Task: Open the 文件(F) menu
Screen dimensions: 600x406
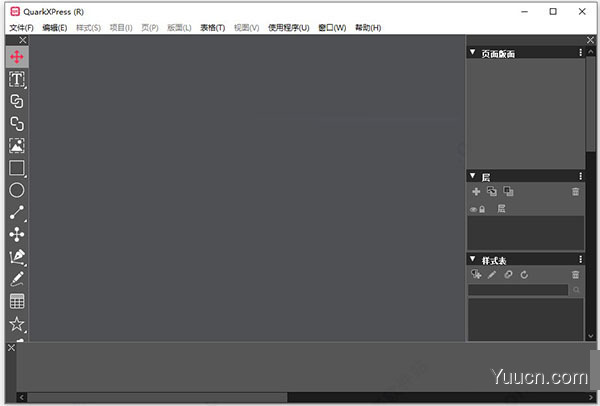Action: click(x=21, y=28)
